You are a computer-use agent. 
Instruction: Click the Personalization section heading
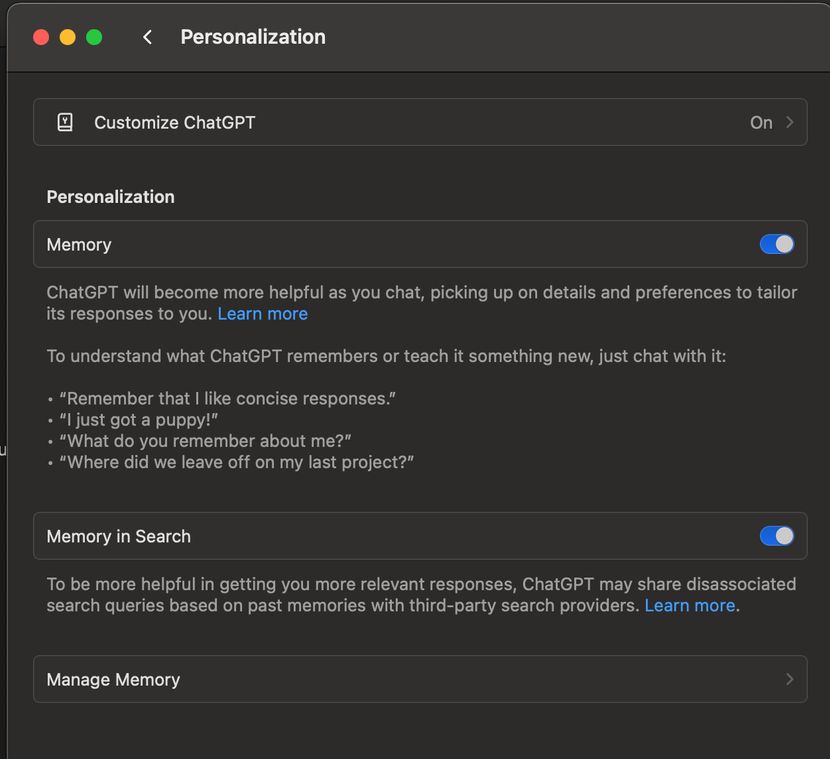(x=110, y=197)
